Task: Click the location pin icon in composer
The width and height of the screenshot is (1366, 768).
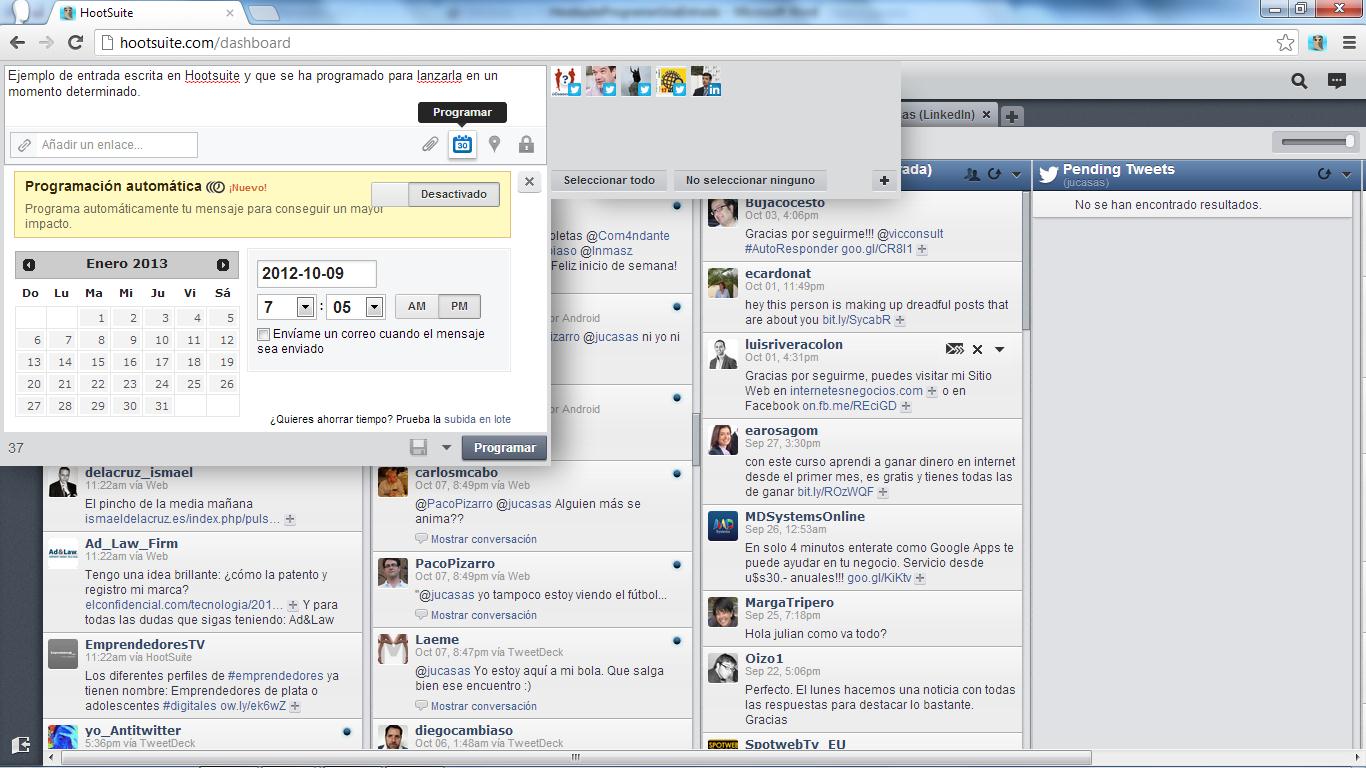Action: [x=494, y=145]
